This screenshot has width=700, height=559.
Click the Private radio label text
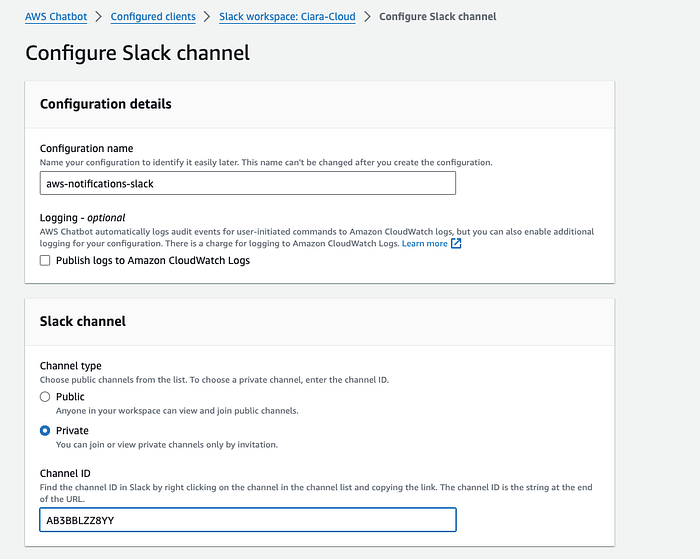(x=72, y=430)
